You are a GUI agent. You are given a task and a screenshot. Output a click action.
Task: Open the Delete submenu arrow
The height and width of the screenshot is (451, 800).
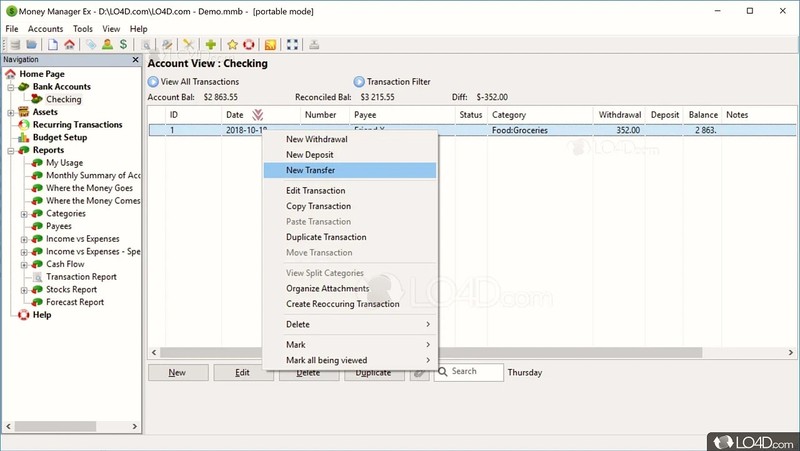[428, 324]
